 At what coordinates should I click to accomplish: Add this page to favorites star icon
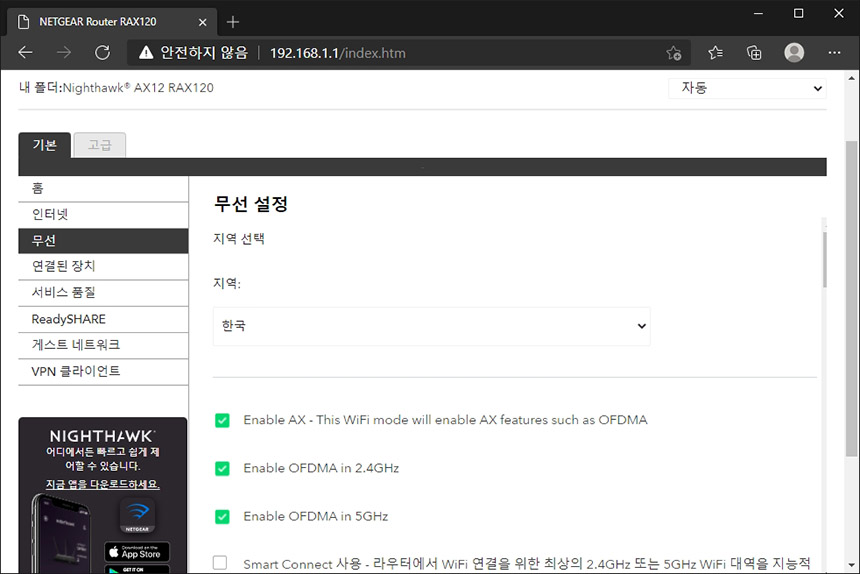click(674, 53)
